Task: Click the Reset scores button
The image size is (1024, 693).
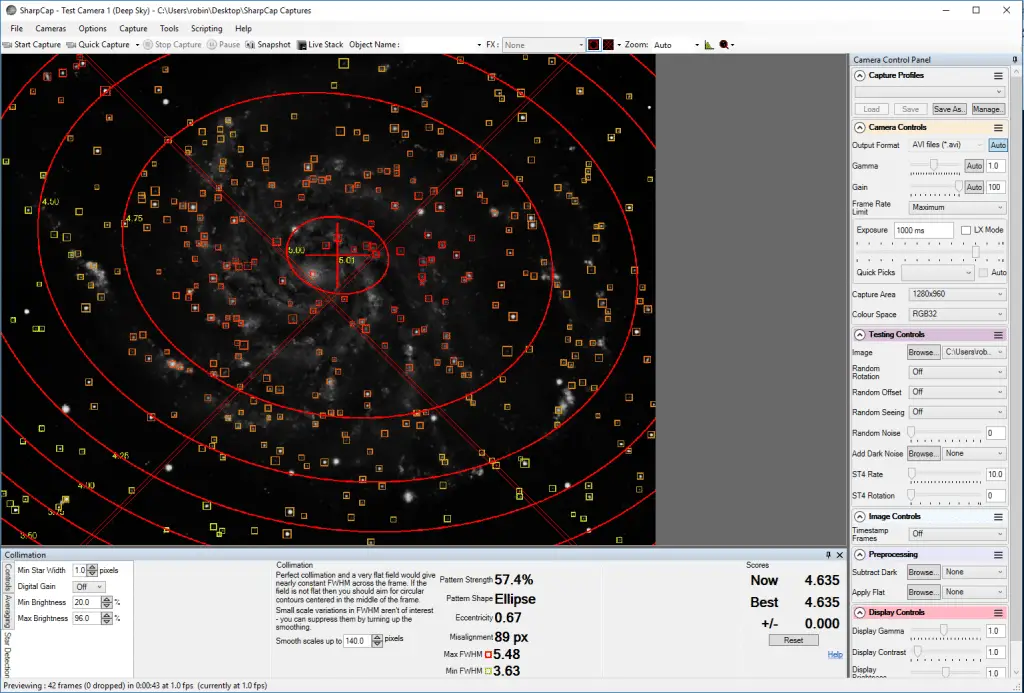Action: click(793, 640)
